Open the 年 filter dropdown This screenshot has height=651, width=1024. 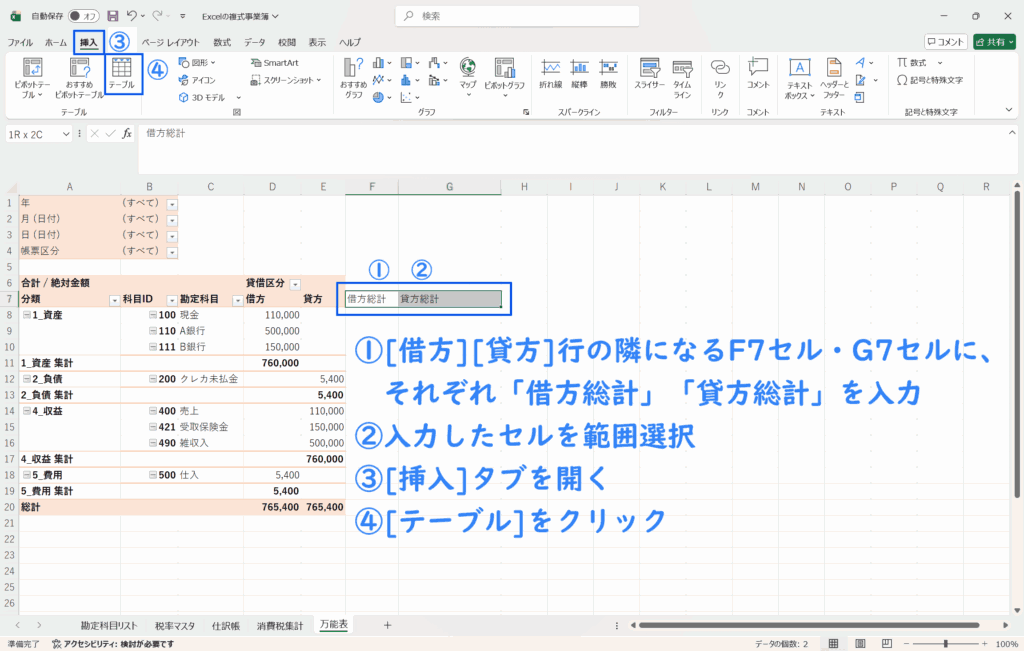[171, 203]
